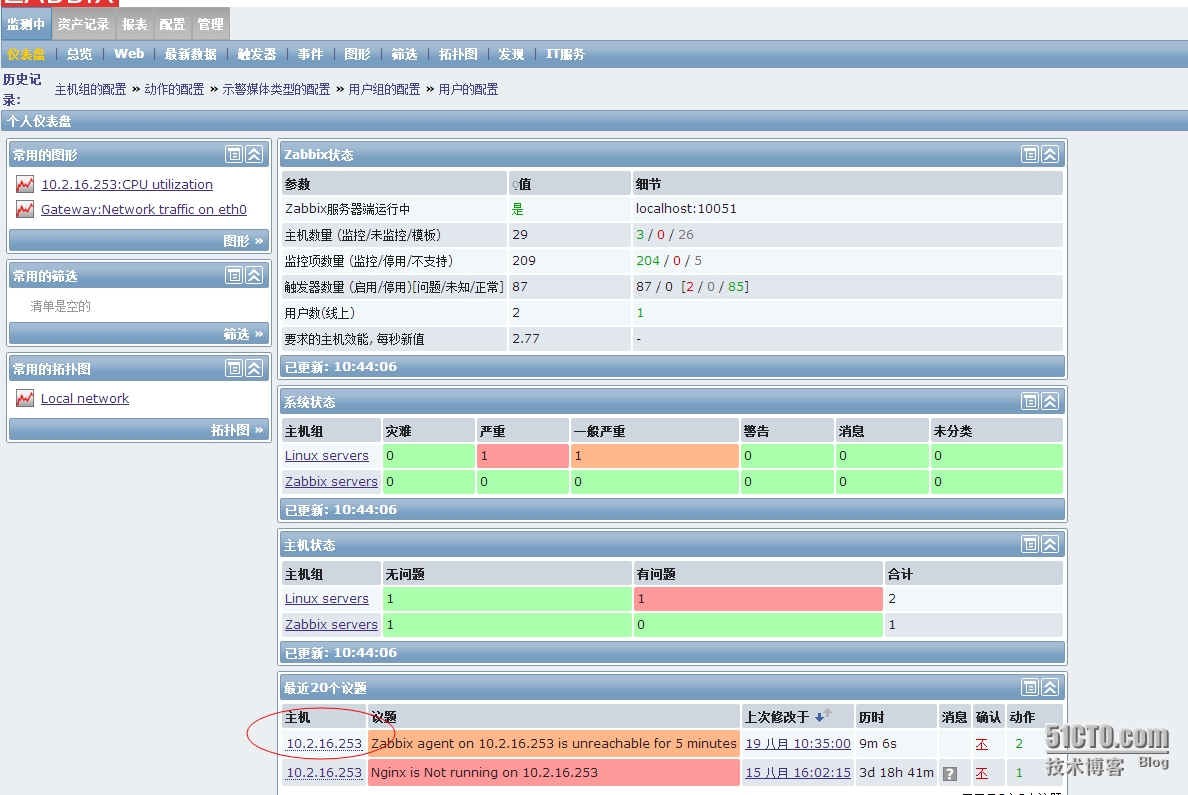Viewport: 1188px width, 795px height.
Task: Open the 配置 main tab
Action: pos(172,24)
